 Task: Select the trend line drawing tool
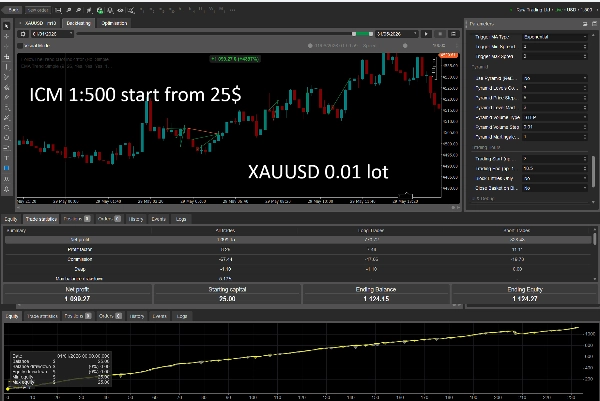7,67
